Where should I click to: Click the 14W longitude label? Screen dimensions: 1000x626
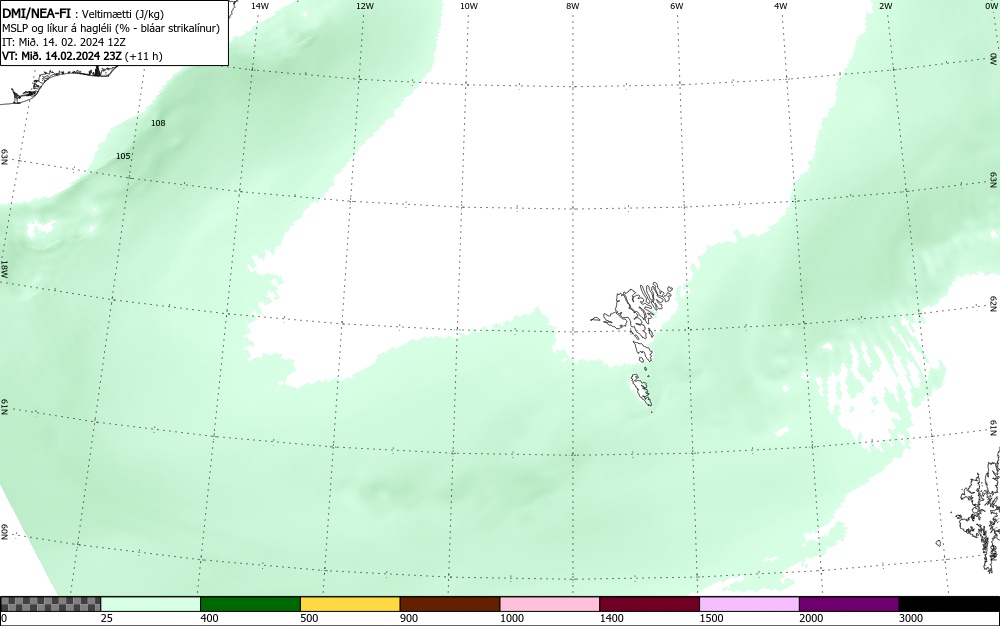point(260,6)
